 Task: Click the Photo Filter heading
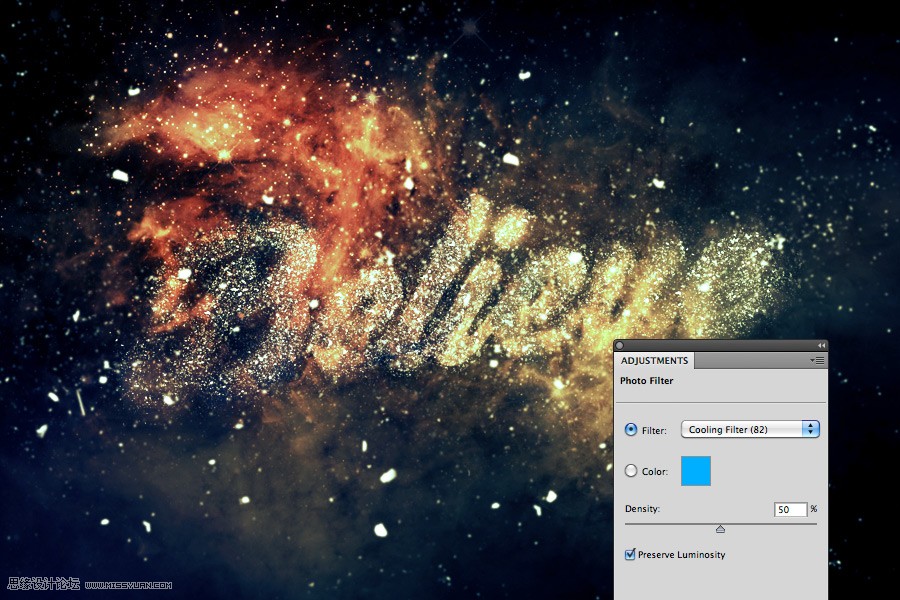(648, 380)
